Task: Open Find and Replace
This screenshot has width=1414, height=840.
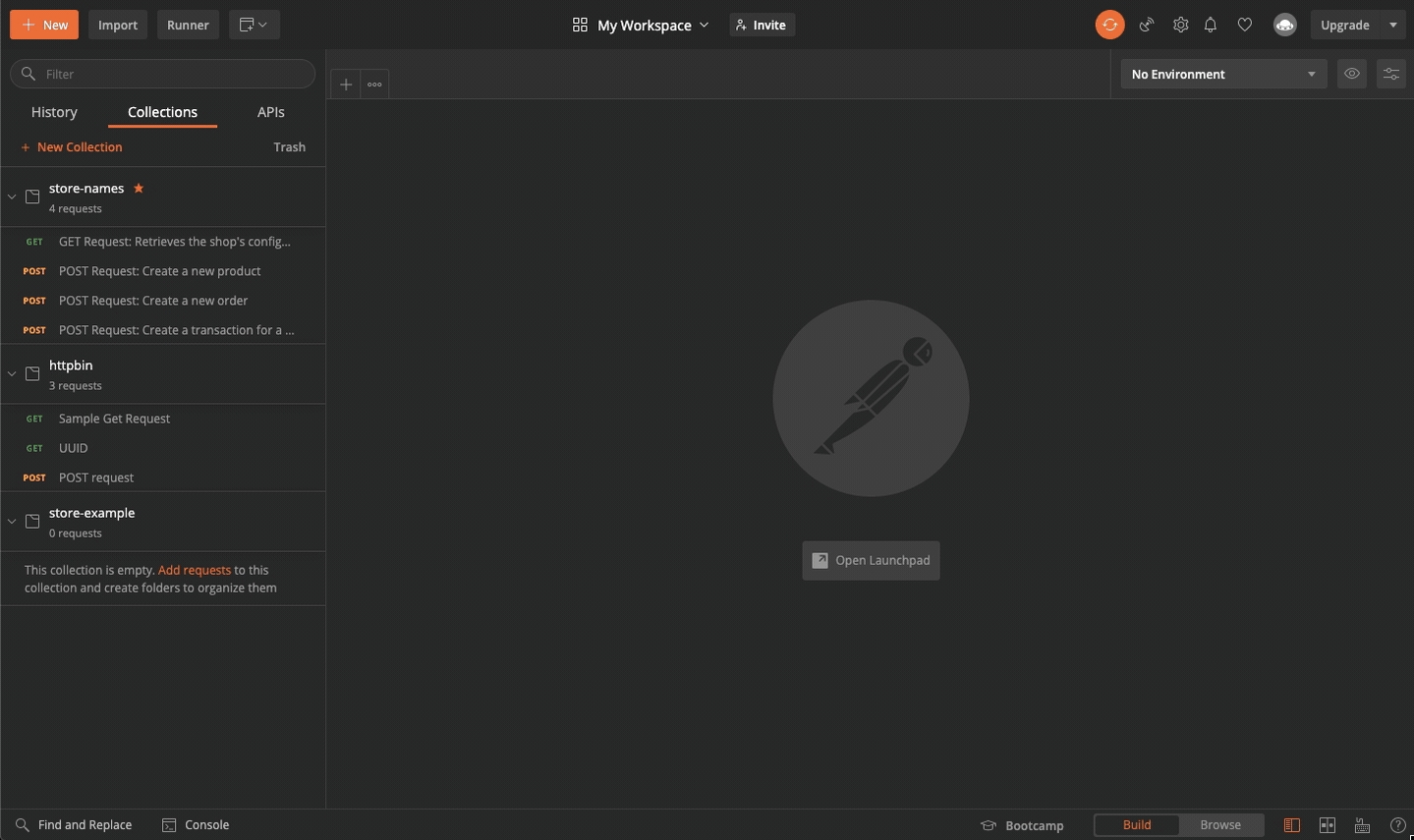Action: 74,825
